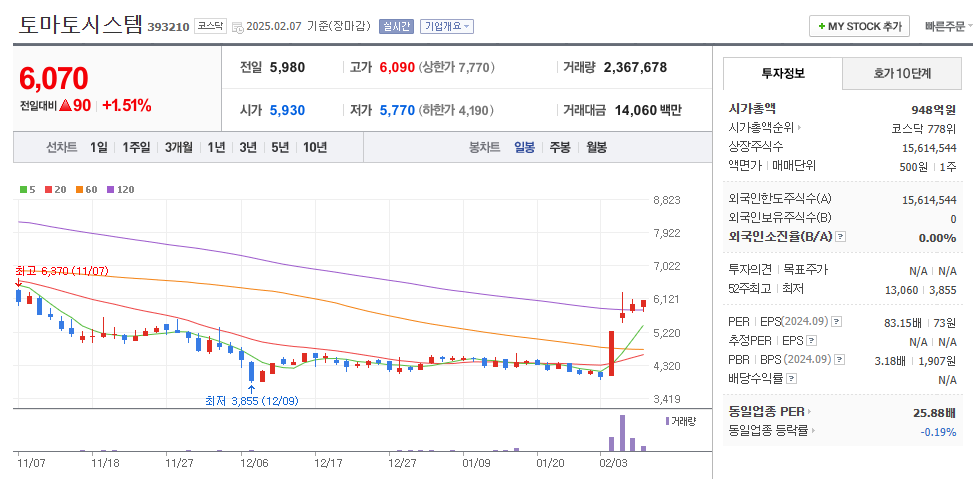Select the 5년 line chart period
979x479 pixels.
(280, 147)
